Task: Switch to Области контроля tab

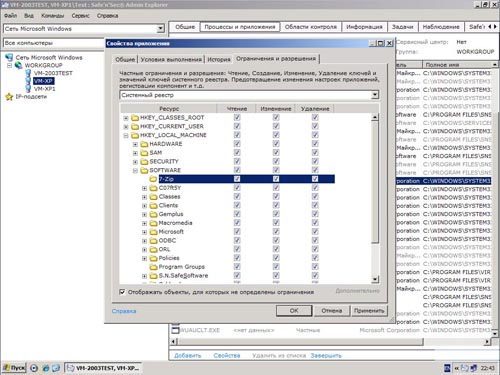Action: [x=311, y=27]
